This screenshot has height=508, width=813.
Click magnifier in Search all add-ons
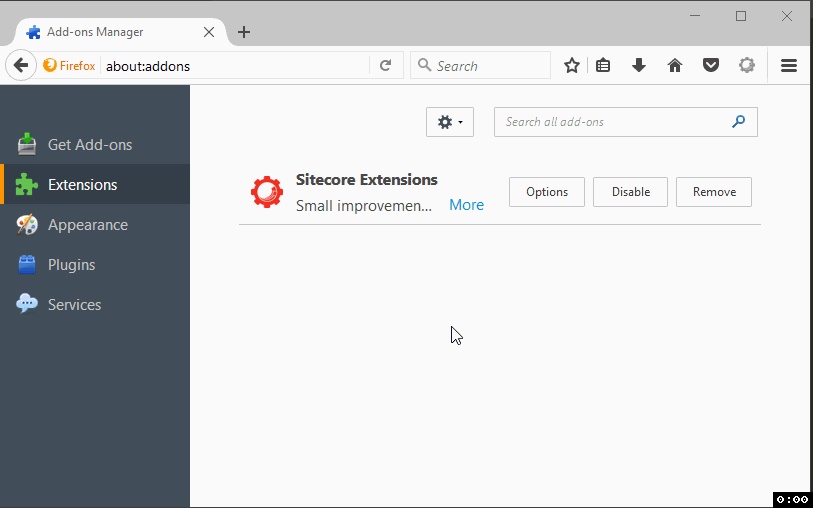(x=738, y=122)
